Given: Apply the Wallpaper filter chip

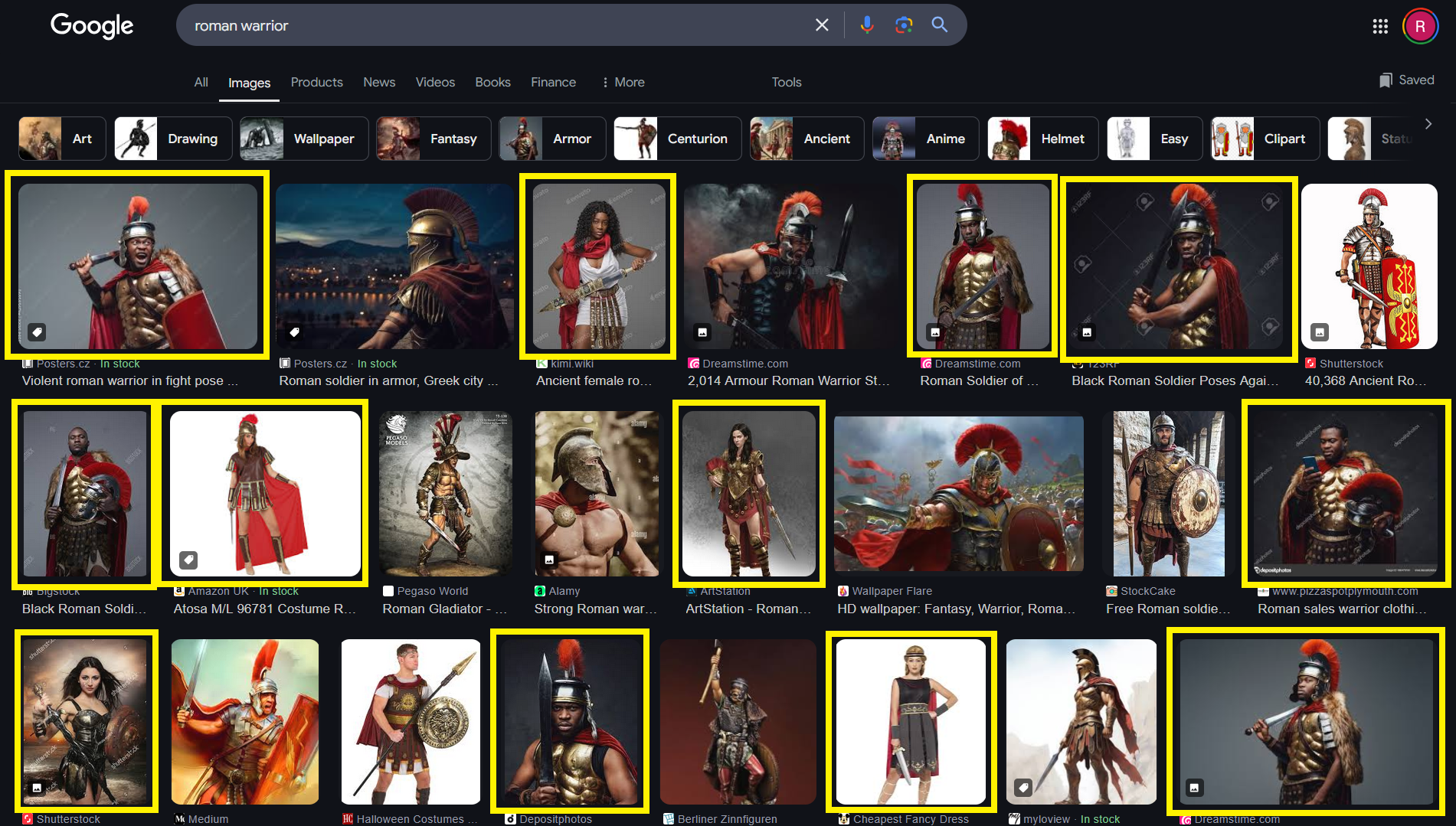Looking at the screenshot, I should click(x=304, y=139).
